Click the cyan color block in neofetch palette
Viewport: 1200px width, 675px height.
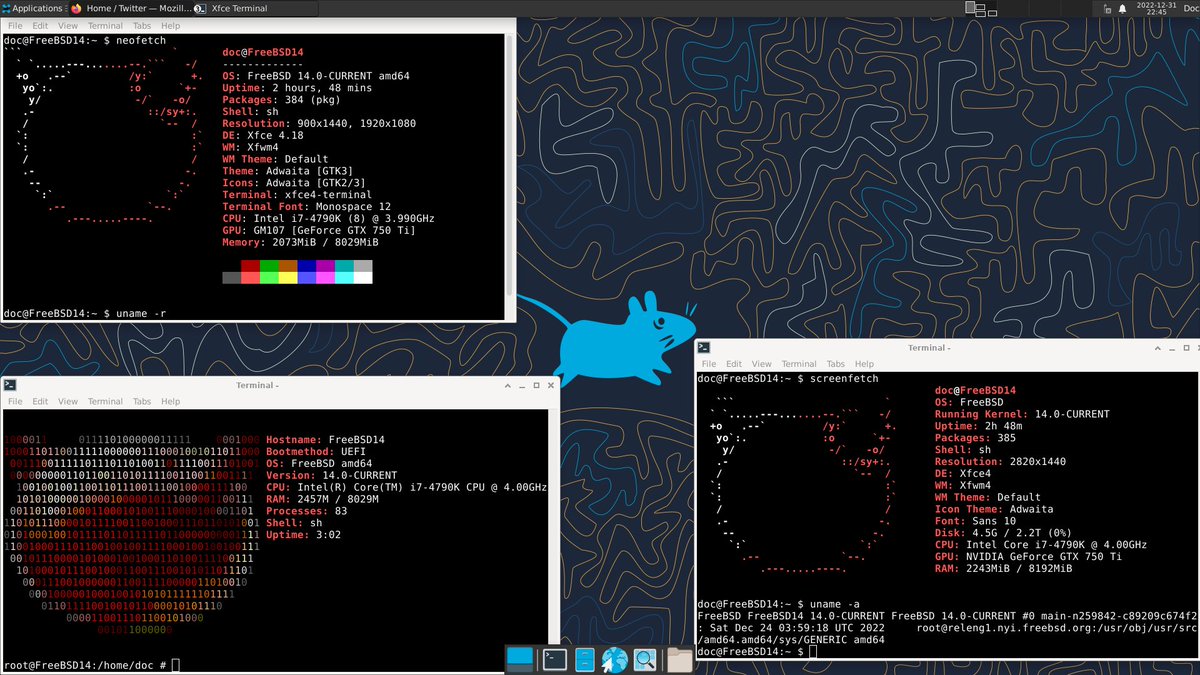click(x=344, y=266)
